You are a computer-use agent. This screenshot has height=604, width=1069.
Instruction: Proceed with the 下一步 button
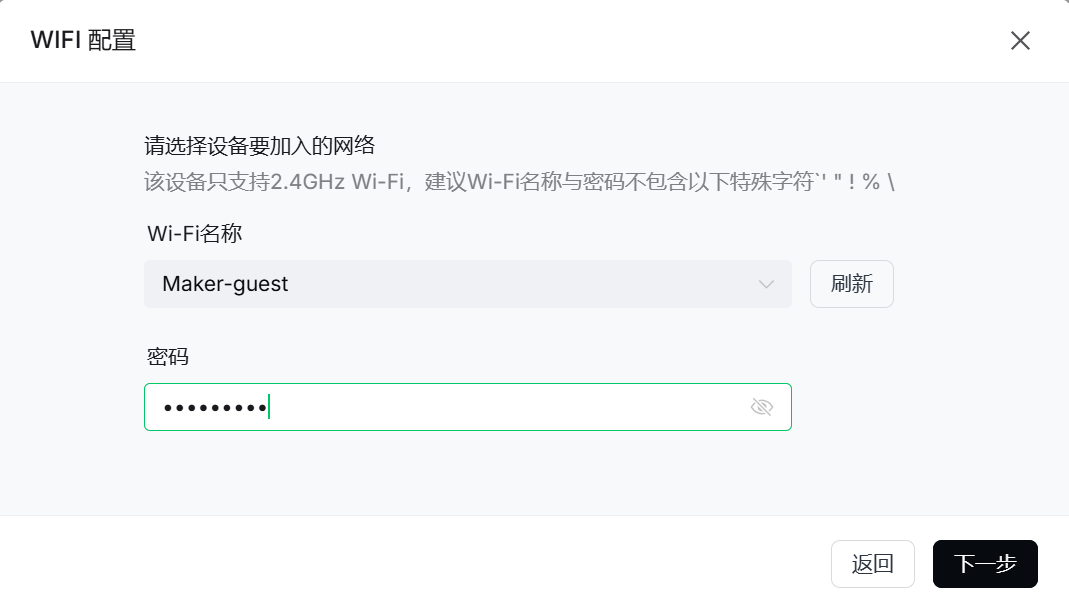[x=985, y=564]
